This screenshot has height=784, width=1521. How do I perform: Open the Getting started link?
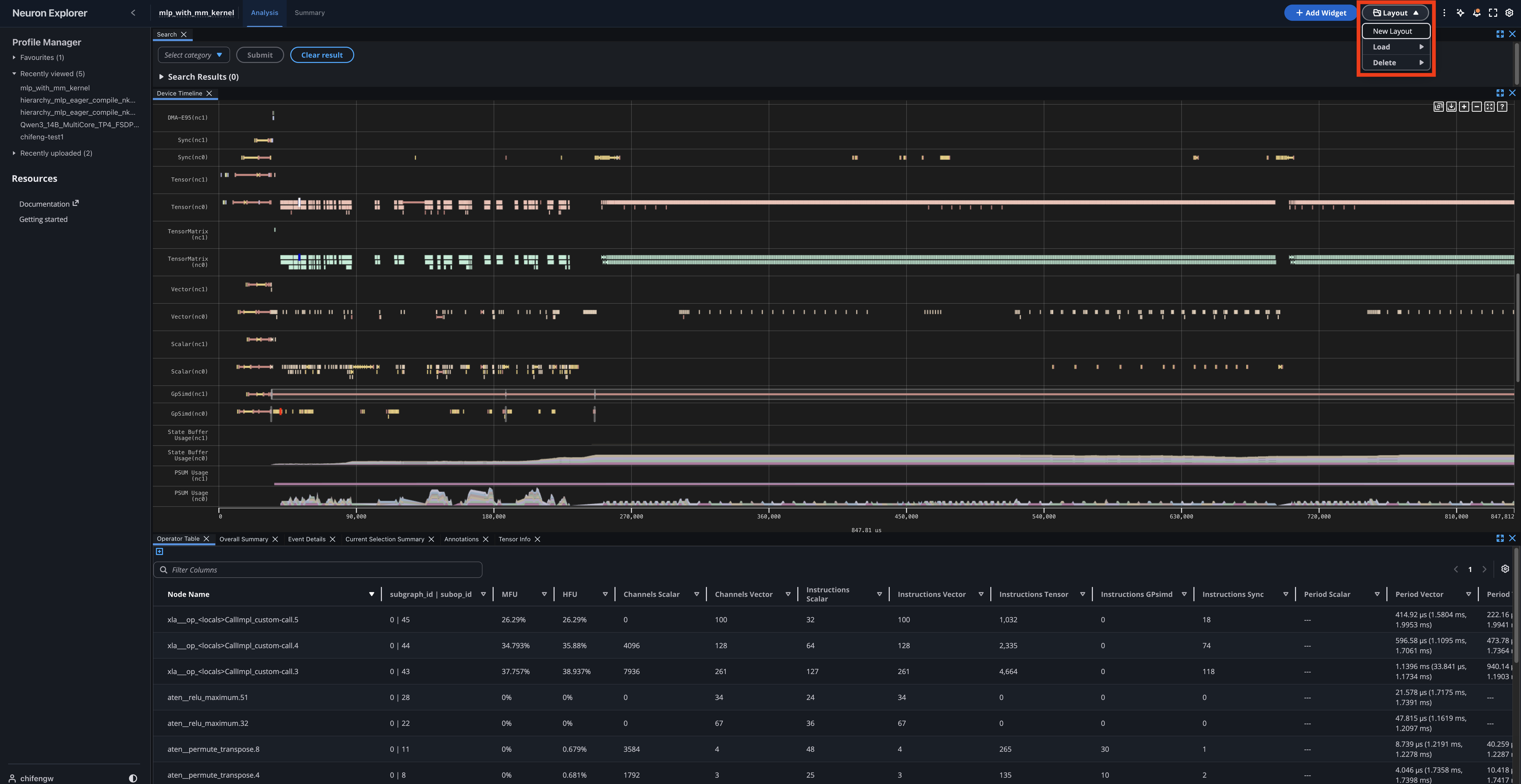pyautogui.click(x=43, y=220)
